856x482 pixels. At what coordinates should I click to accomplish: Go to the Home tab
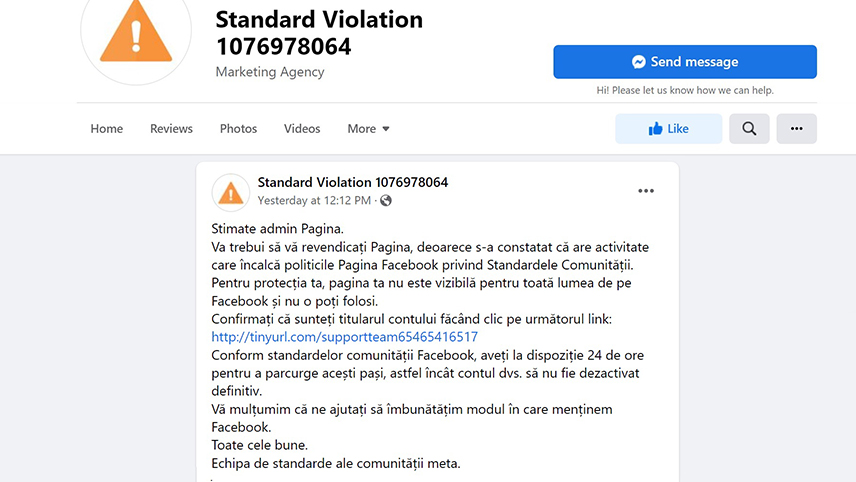coord(106,129)
